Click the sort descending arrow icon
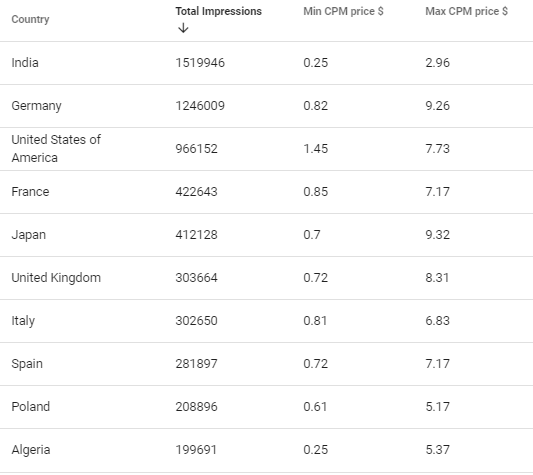Image resolution: width=533 pixels, height=475 pixels. [x=183, y=28]
